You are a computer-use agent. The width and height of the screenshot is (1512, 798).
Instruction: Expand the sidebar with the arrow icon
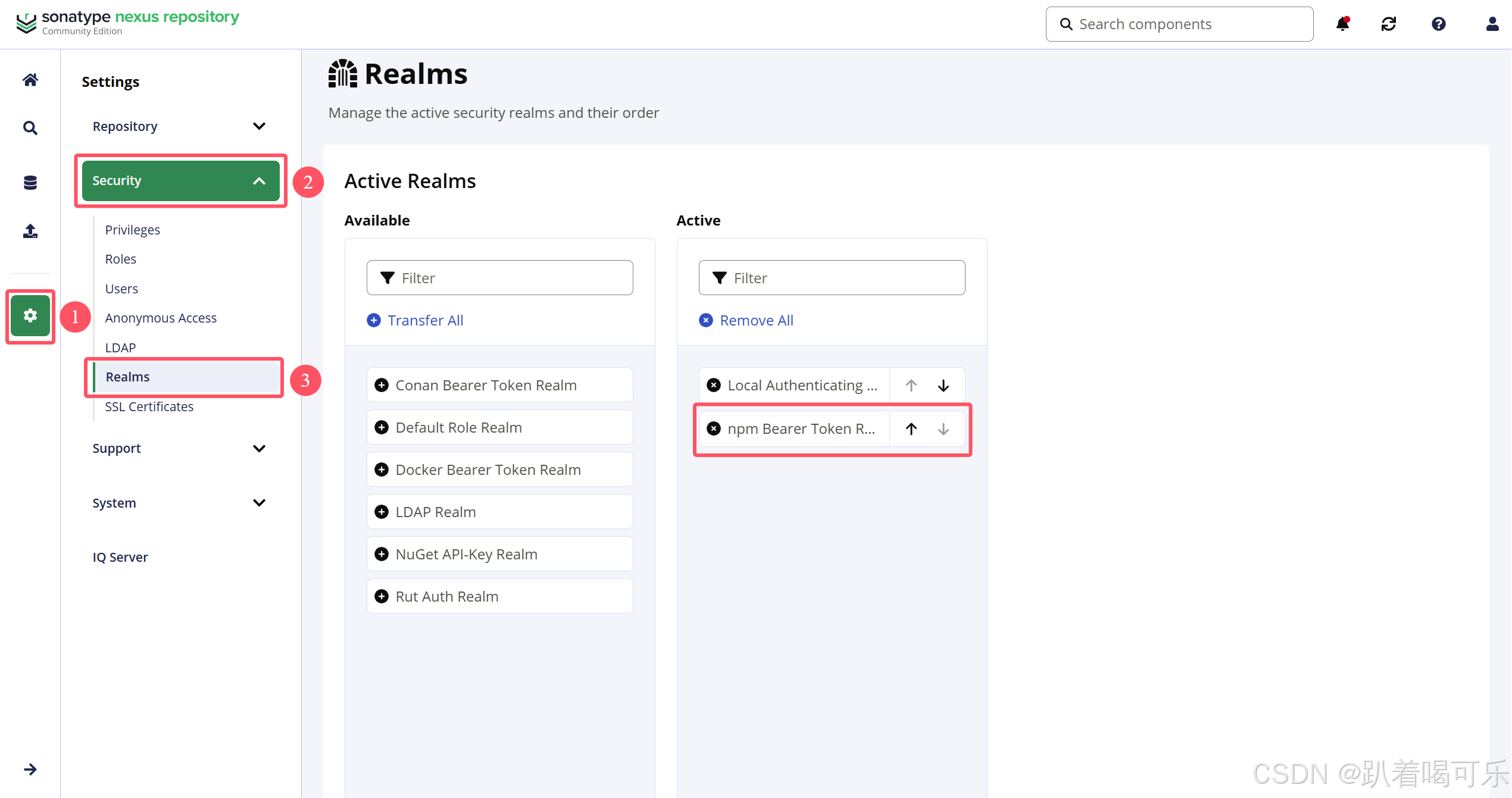coord(30,769)
